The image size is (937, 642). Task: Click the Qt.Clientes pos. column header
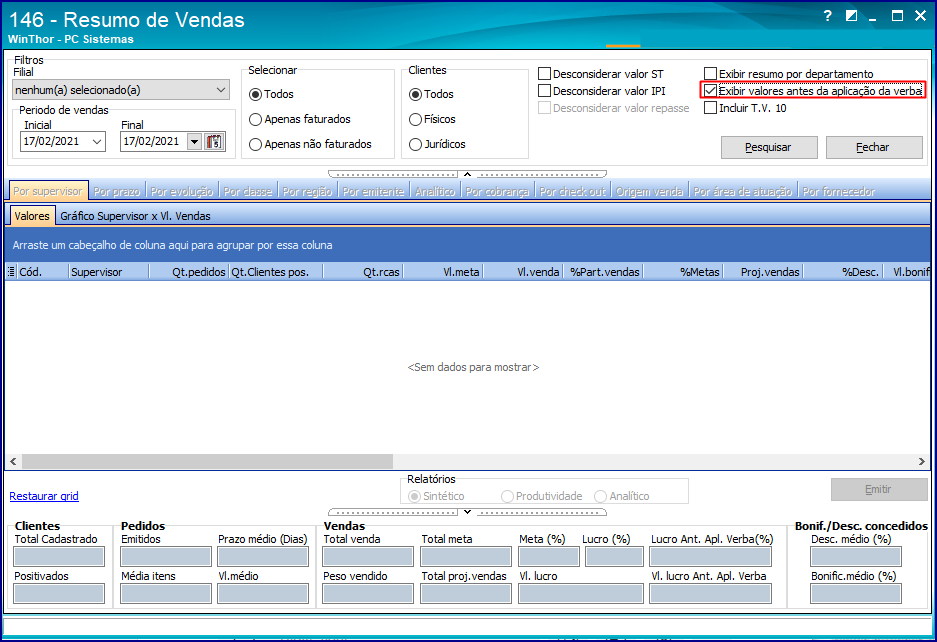[x=276, y=272]
